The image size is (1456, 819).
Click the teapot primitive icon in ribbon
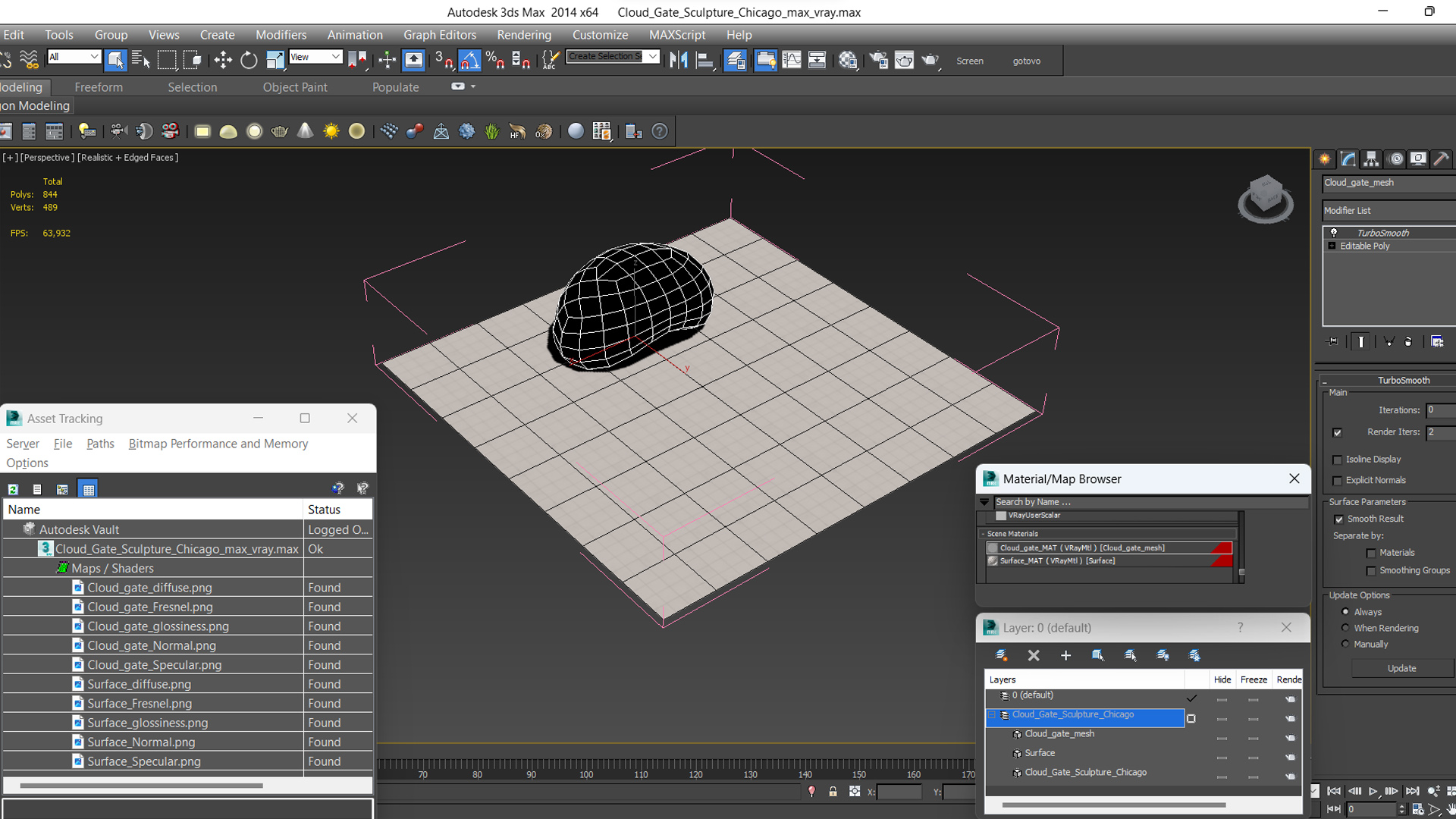click(280, 131)
